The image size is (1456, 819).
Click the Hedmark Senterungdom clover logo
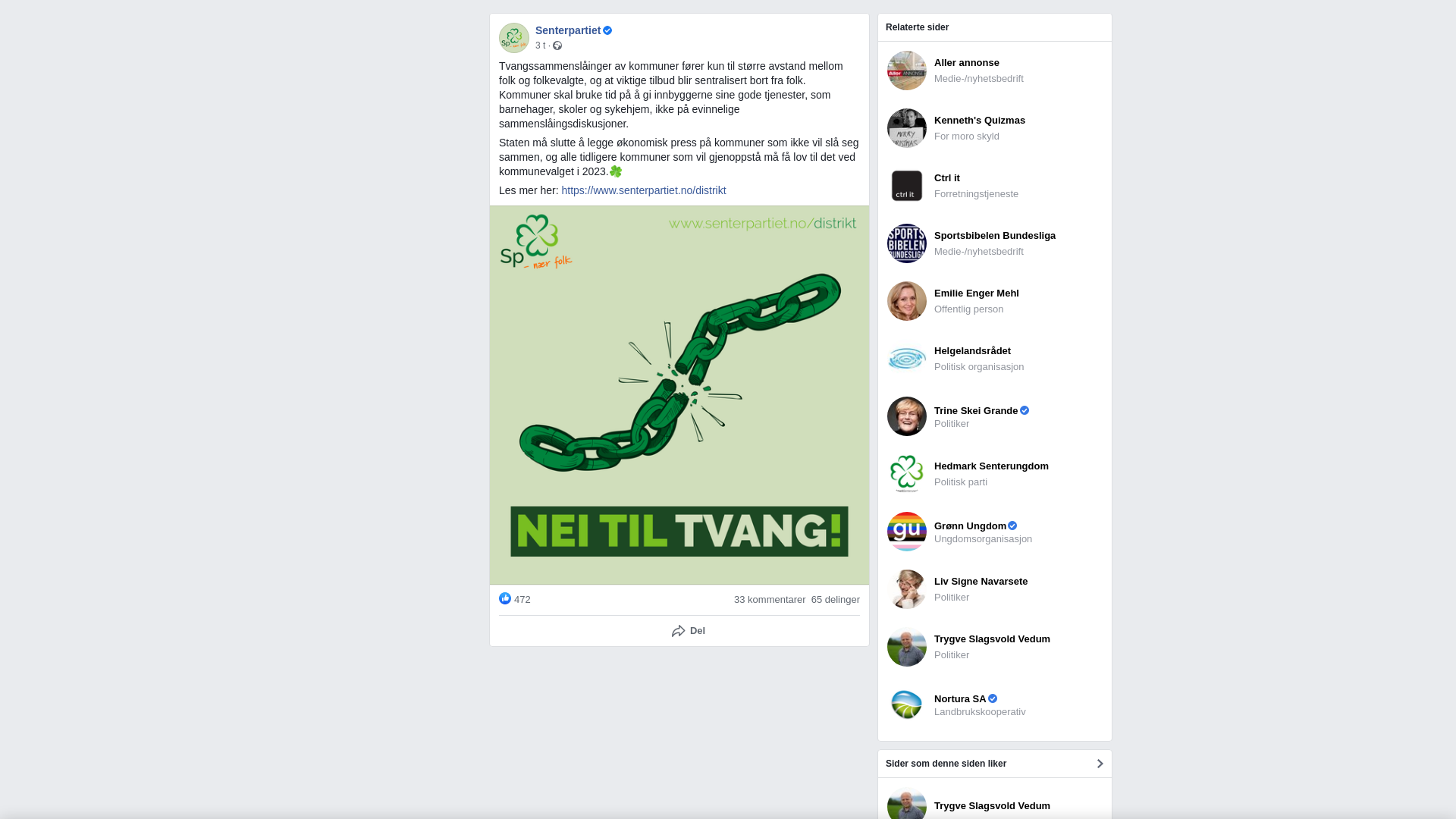pos(906,474)
